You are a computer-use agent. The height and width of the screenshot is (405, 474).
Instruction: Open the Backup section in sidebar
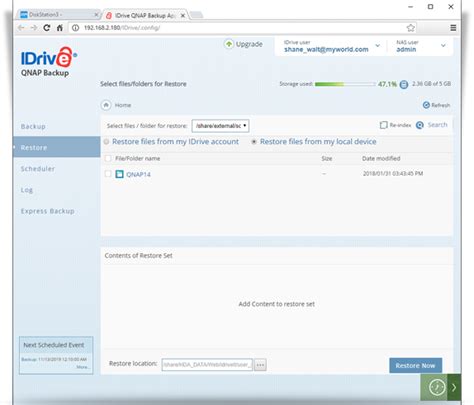pos(33,126)
